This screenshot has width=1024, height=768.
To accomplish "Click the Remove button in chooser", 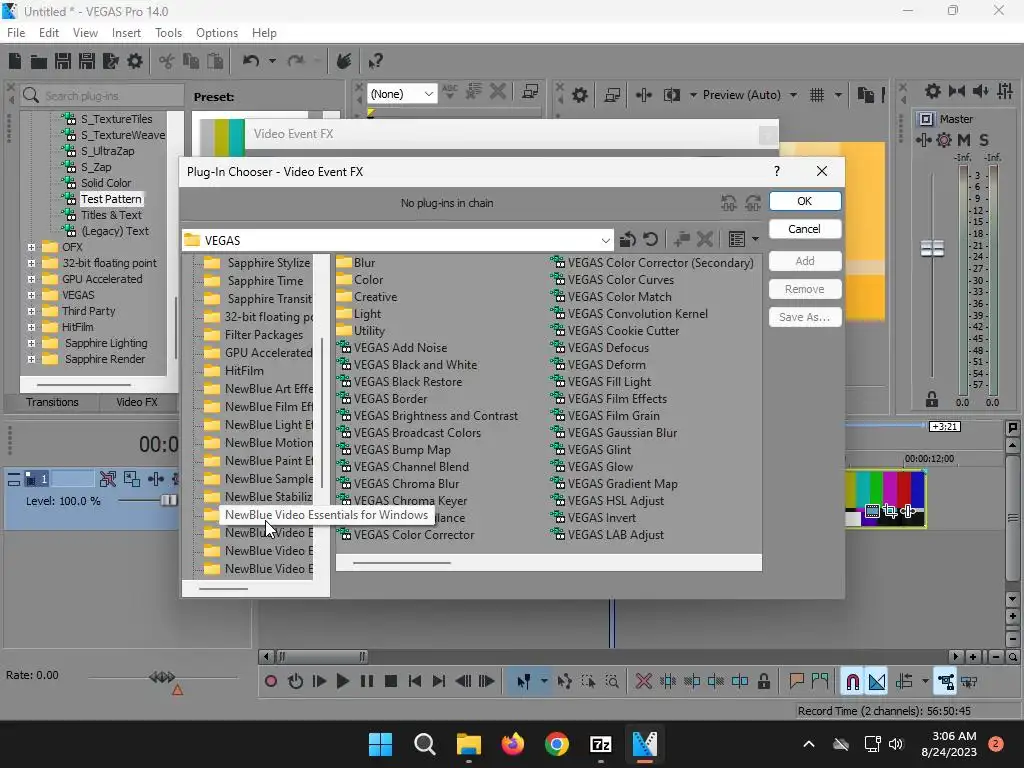I will (805, 289).
